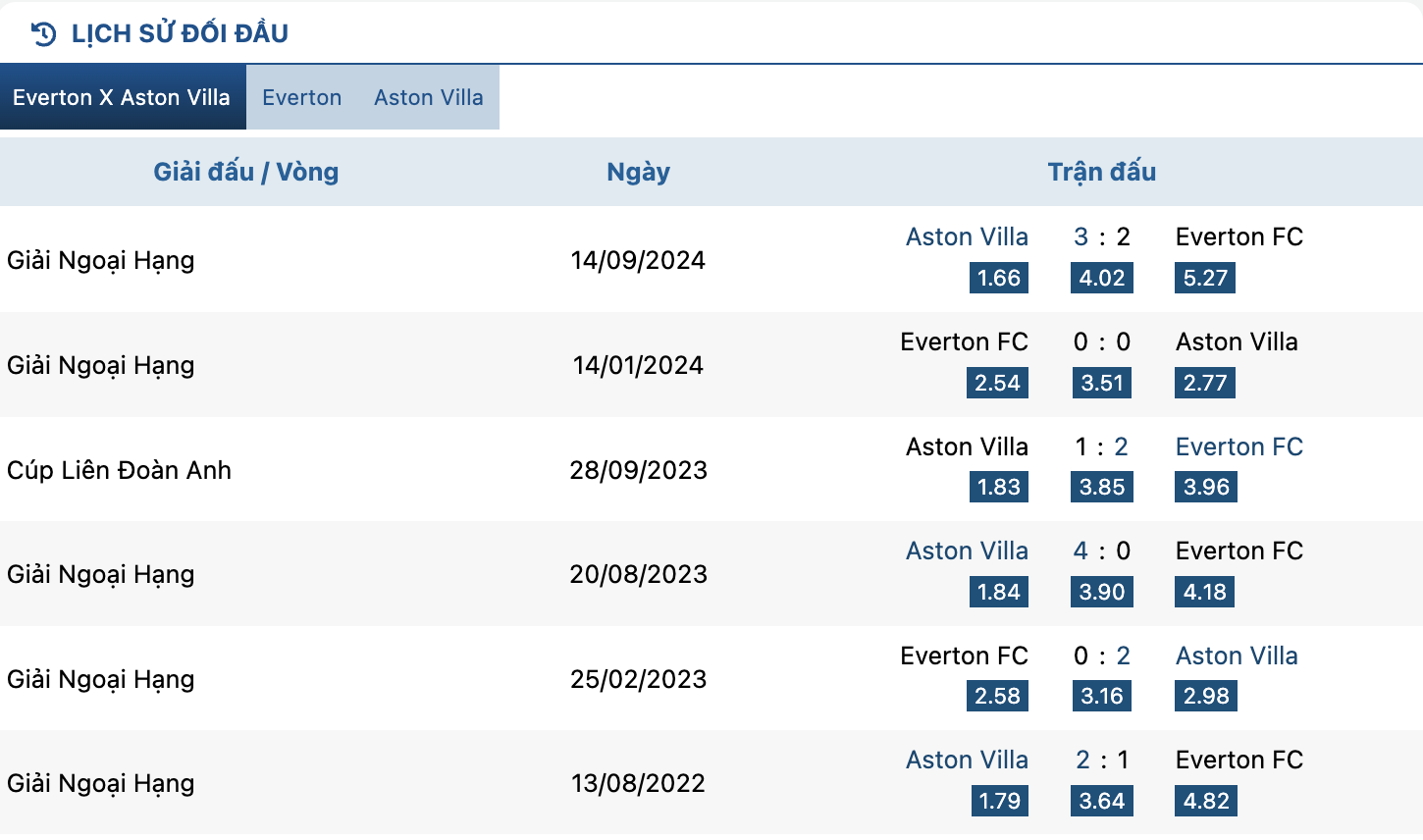The height and width of the screenshot is (840, 1423).
Task: Open Aston Villa in the 14/09/2024 match
Action: coord(968,236)
